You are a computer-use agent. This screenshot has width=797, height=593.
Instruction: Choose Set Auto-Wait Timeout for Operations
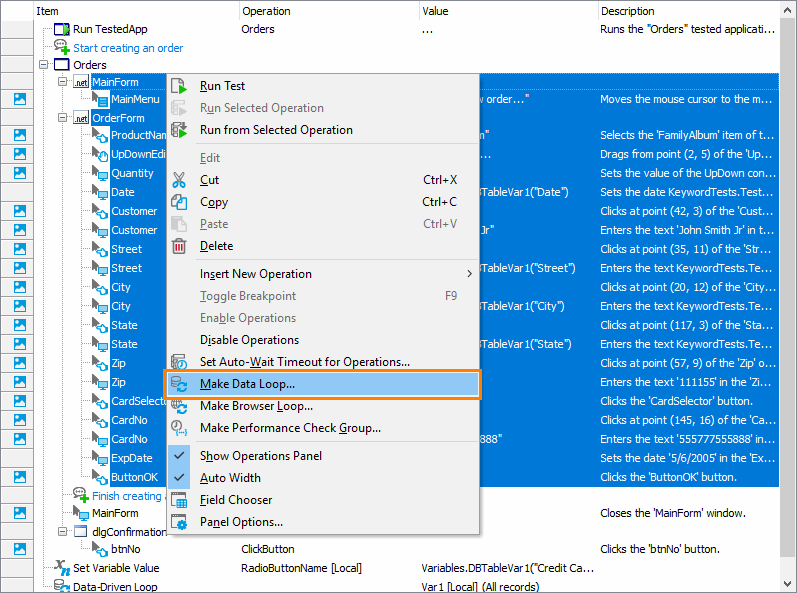tap(304, 362)
